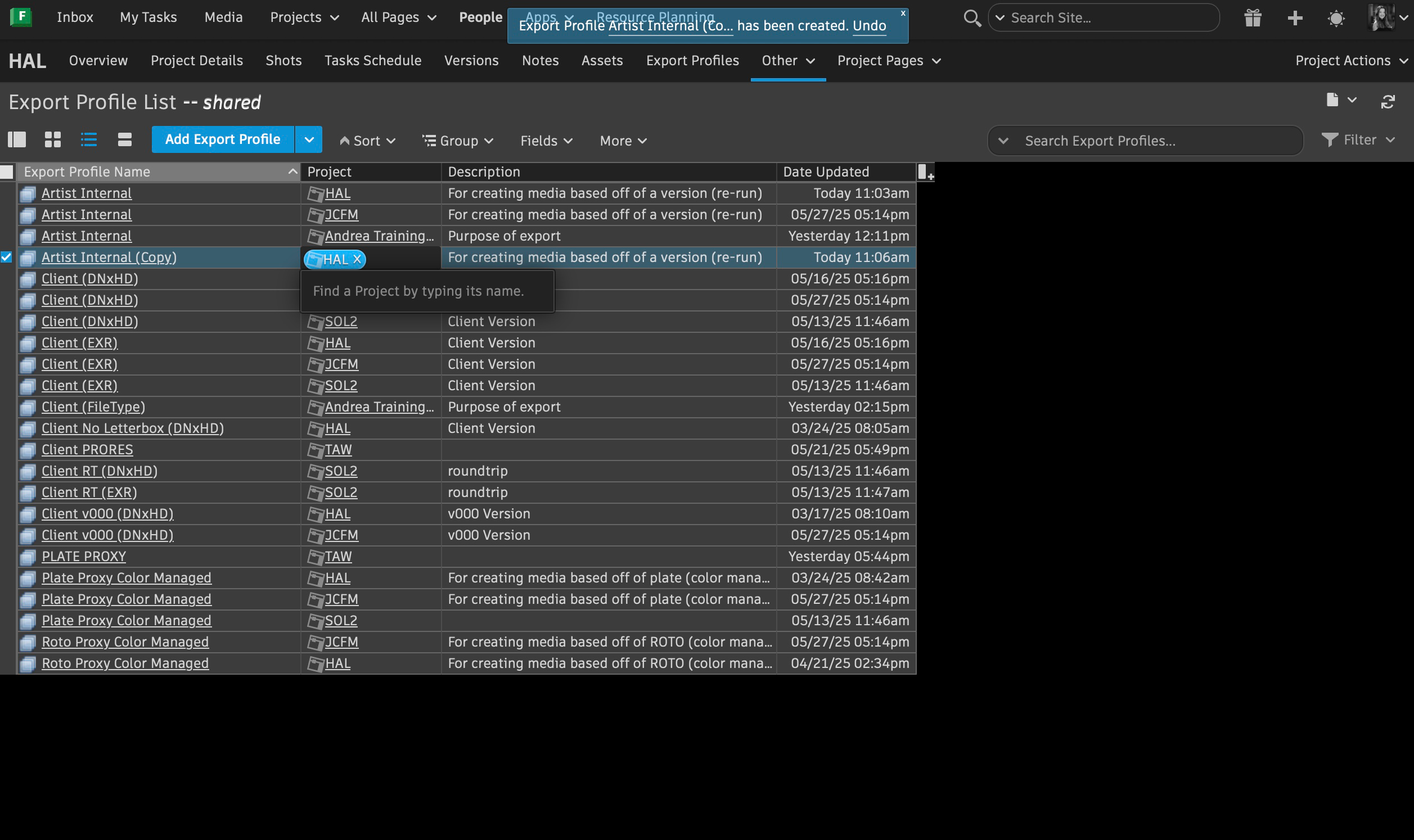Toggle the left side panel layout icon
This screenshot has width=1414, height=840.
pos(17,139)
